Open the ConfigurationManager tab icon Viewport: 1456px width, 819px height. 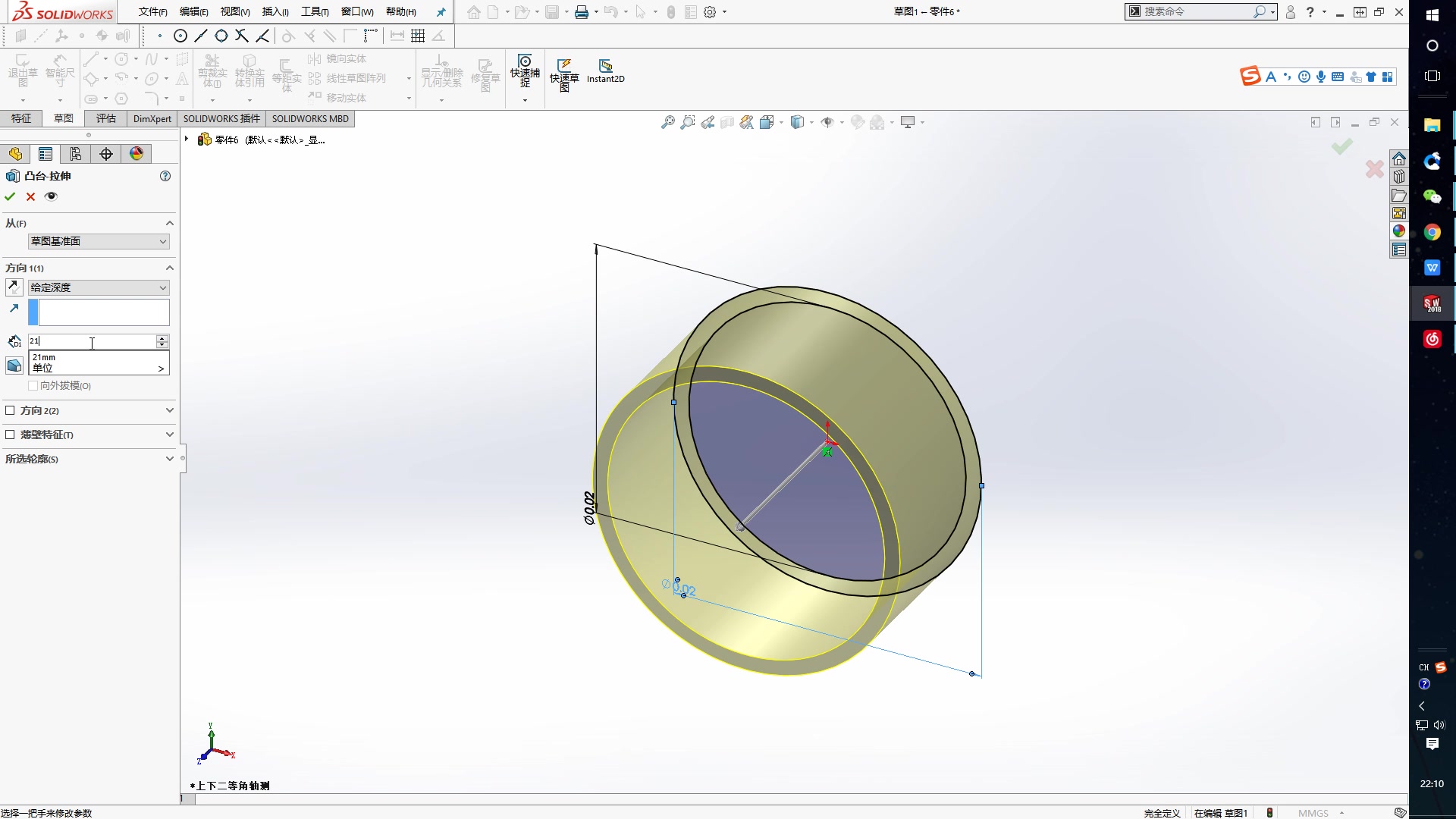(76, 154)
